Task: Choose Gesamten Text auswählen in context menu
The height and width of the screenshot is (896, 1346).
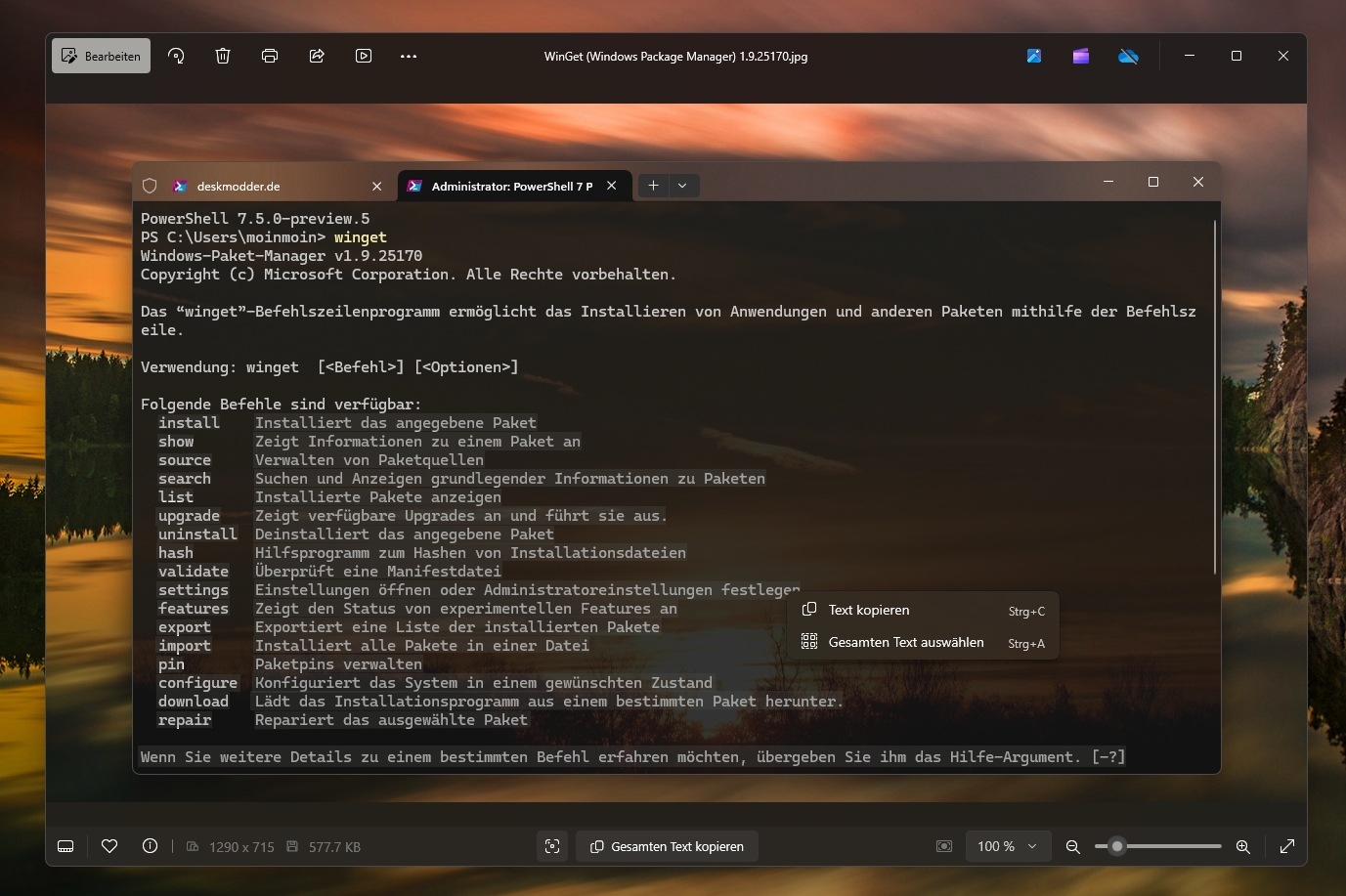Action: (x=923, y=642)
